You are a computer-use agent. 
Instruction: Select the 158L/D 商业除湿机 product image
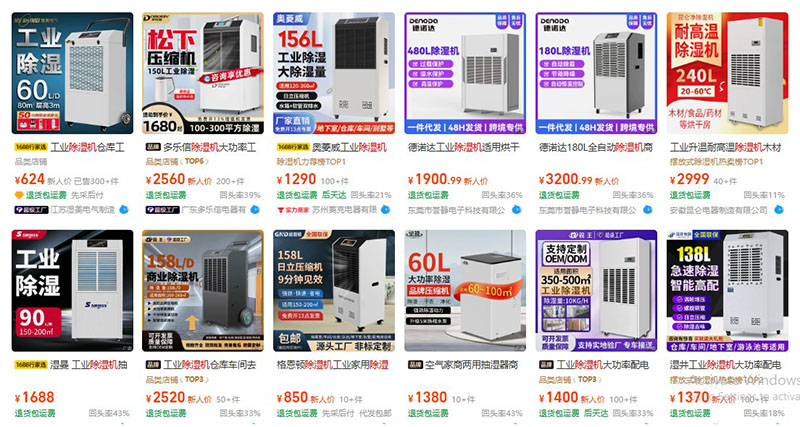click(203, 290)
